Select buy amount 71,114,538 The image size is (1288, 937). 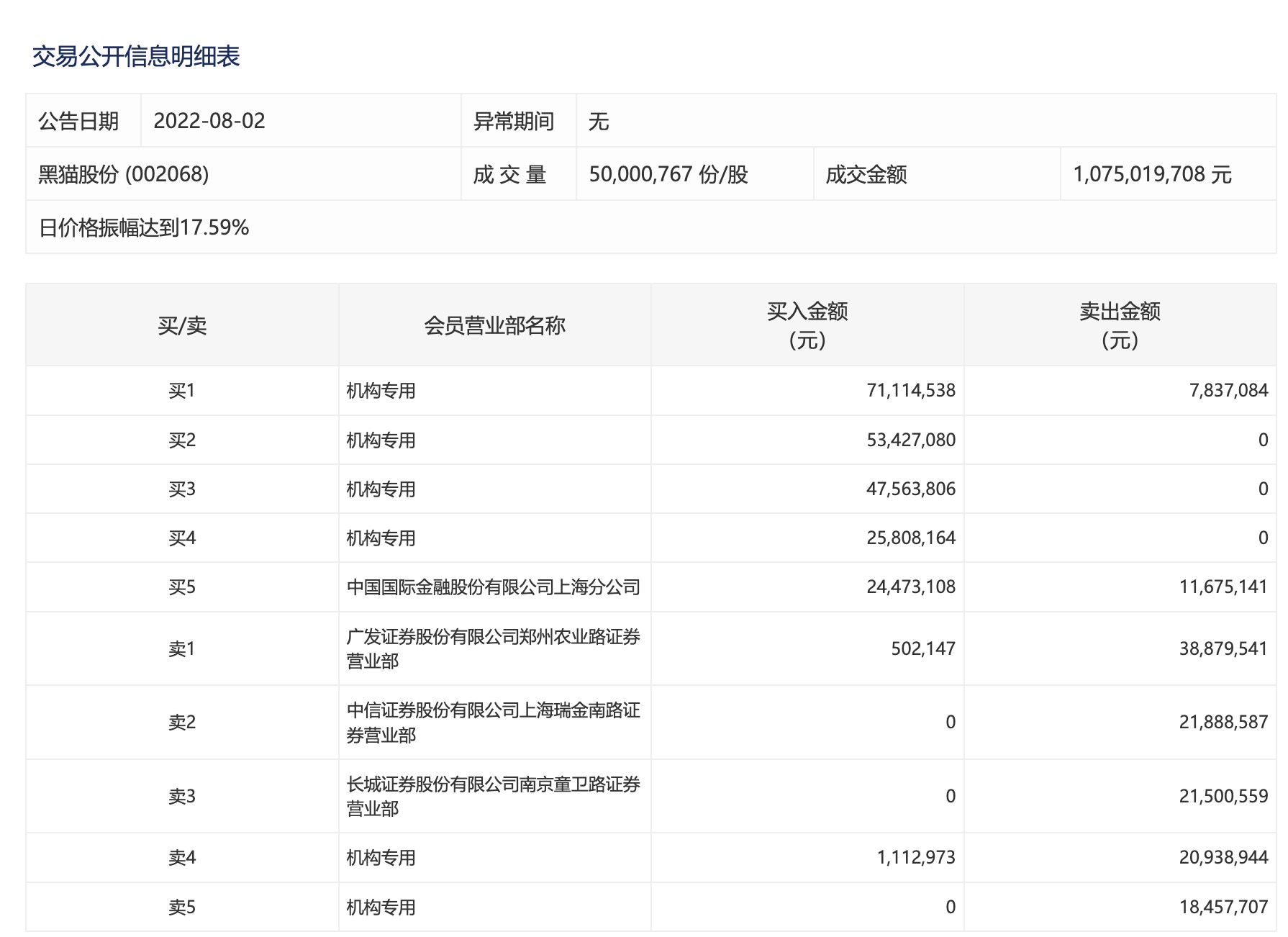(x=911, y=391)
